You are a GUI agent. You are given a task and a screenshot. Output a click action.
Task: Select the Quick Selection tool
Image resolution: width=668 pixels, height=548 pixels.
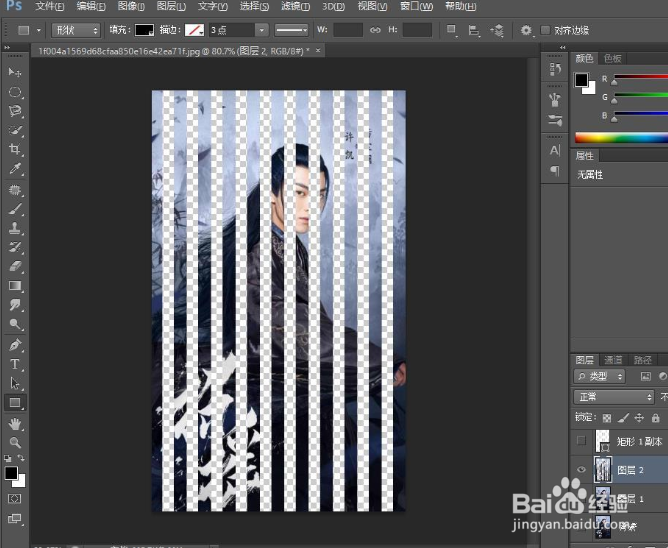(14, 130)
